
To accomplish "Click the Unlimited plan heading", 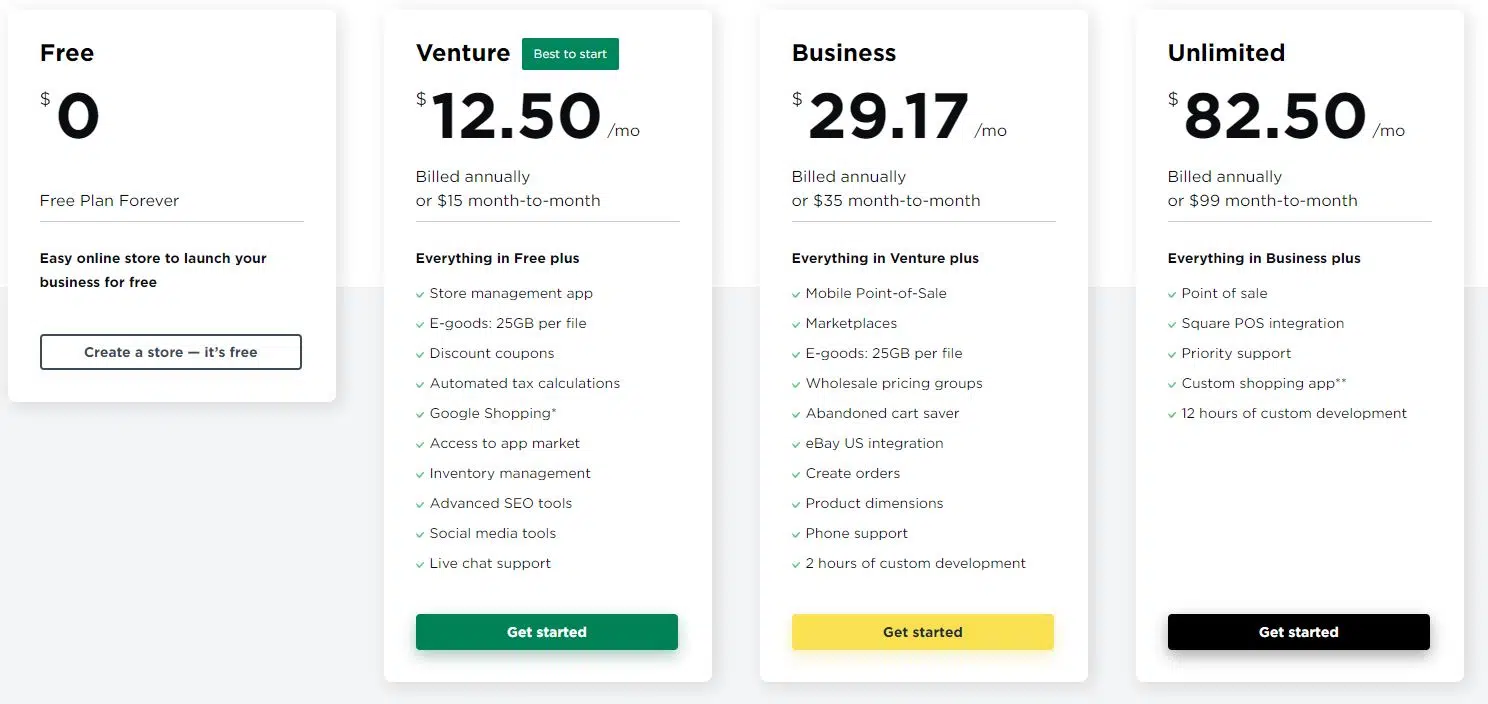I will [x=1226, y=53].
